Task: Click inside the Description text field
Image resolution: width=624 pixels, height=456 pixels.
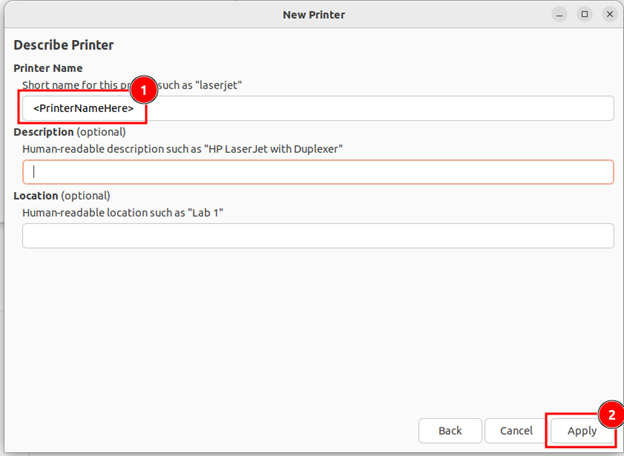Action: point(317,172)
